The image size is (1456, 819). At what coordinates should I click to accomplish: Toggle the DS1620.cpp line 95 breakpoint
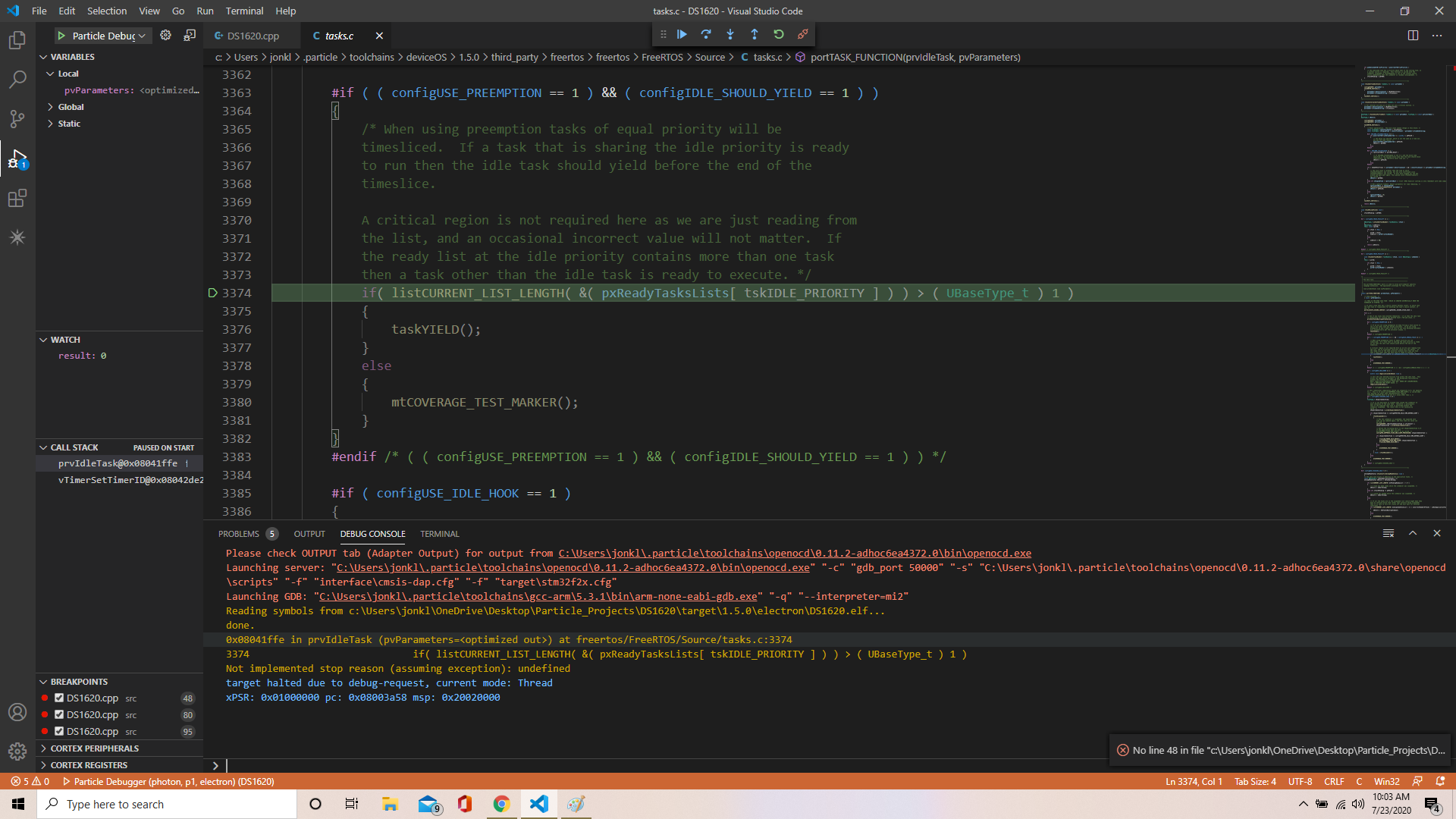tap(59, 732)
